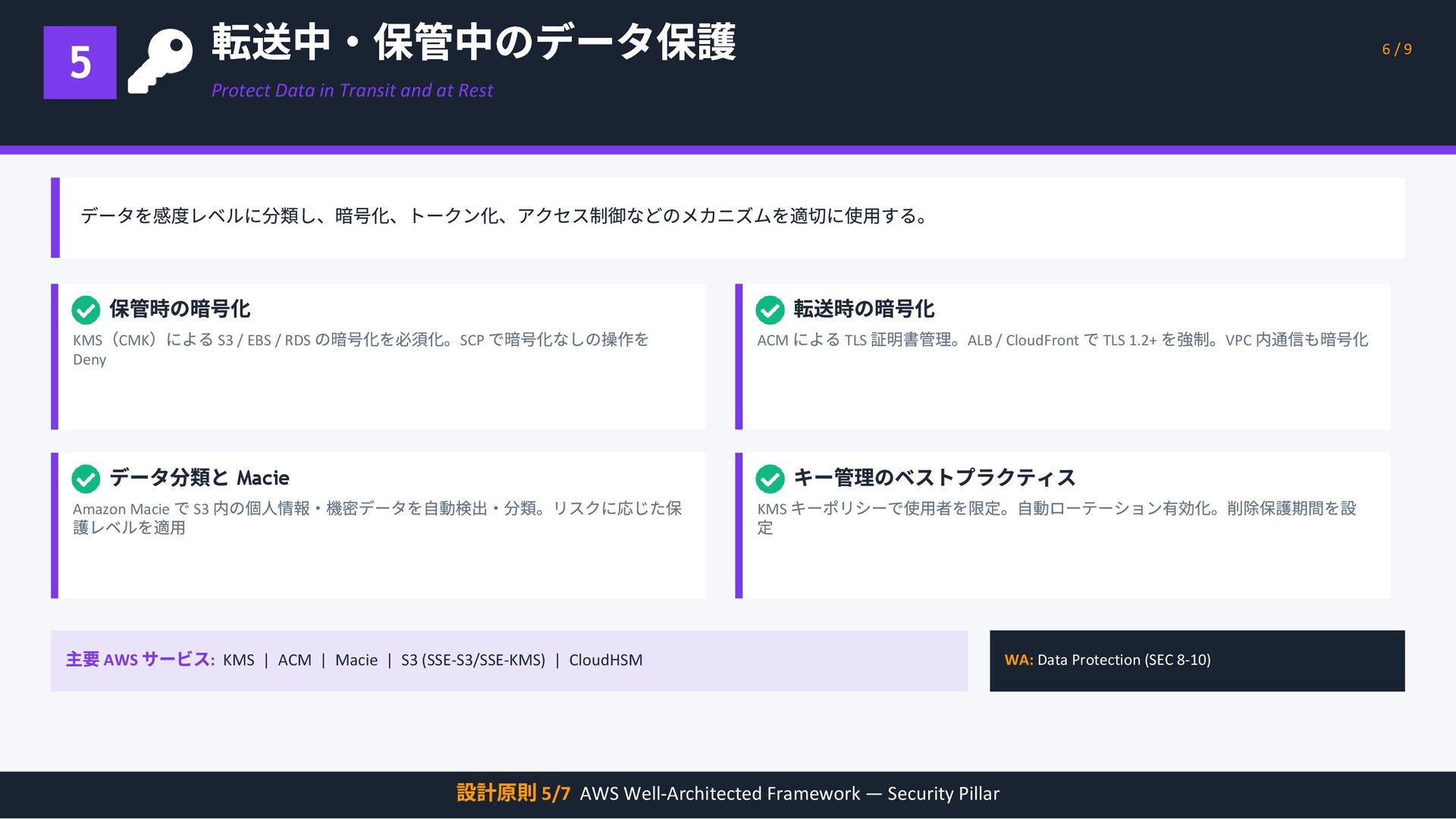This screenshot has height=819, width=1456.
Task: Click the 6 / 9 page indicator
Action: pos(1396,49)
